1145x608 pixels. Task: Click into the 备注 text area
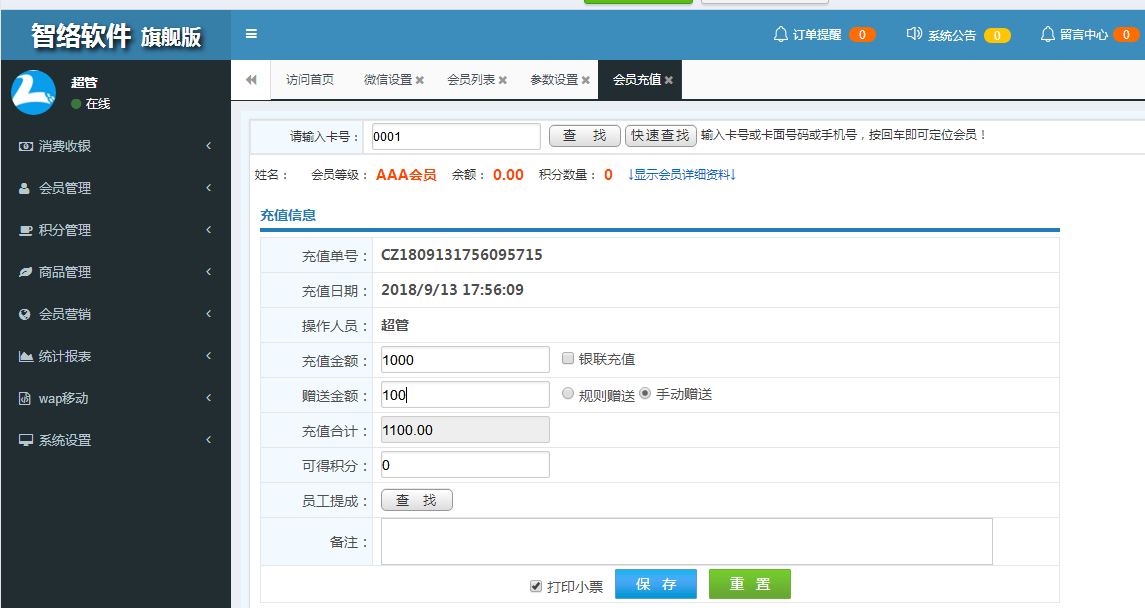pyautogui.click(x=686, y=541)
